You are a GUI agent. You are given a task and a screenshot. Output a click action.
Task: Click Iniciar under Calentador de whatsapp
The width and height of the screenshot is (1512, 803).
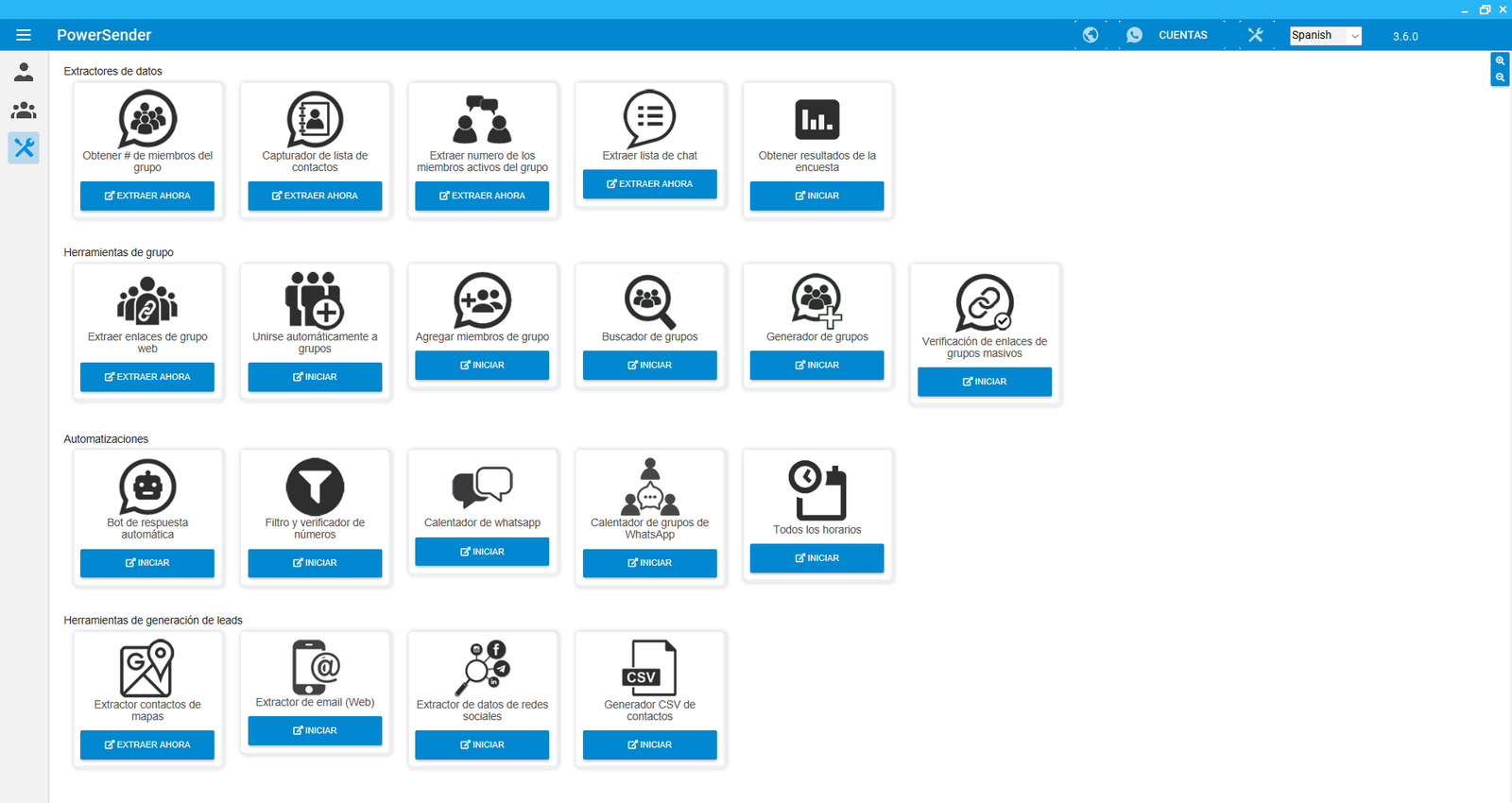pyautogui.click(x=482, y=552)
